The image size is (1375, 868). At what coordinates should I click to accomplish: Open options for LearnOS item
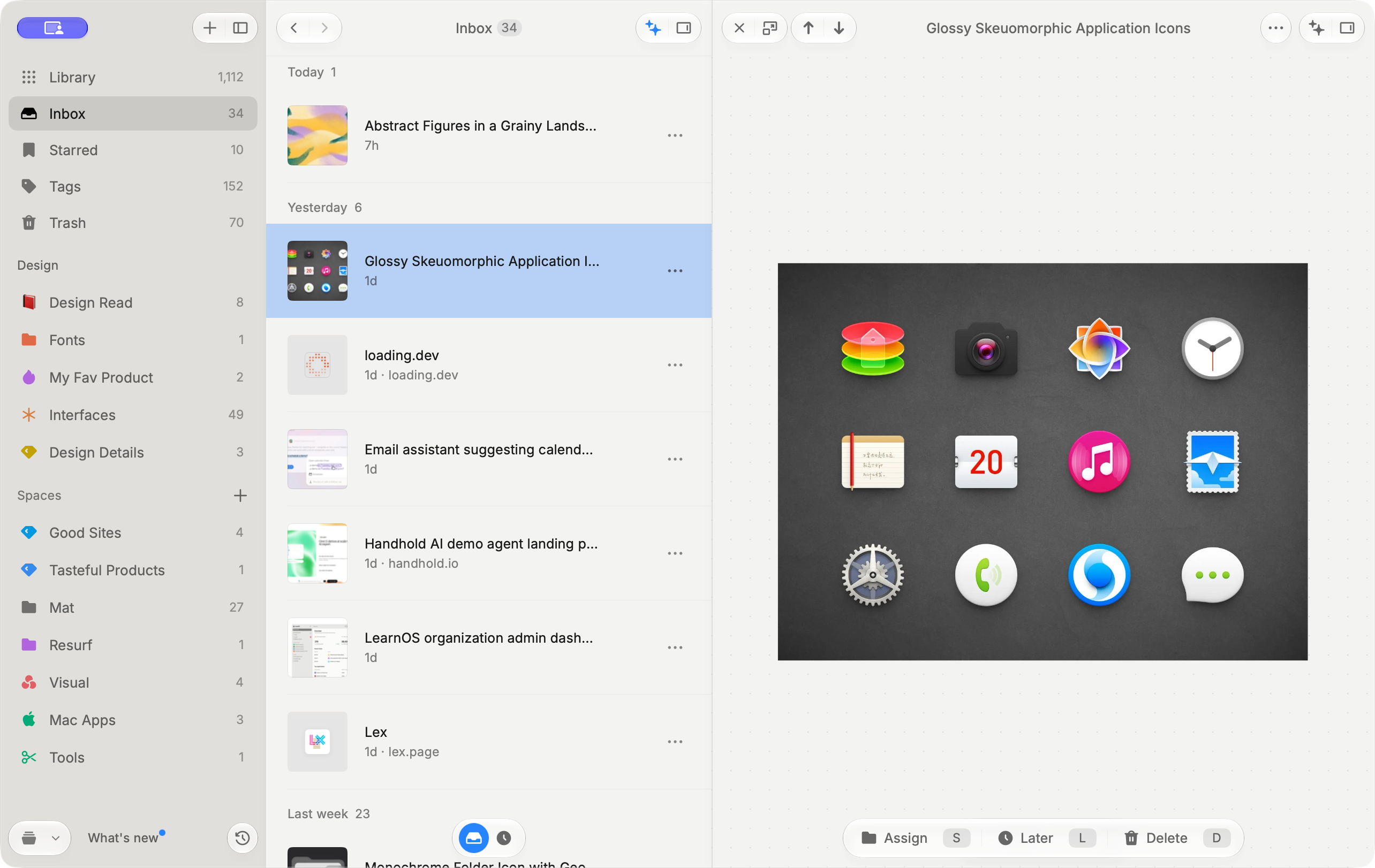click(x=675, y=647)
